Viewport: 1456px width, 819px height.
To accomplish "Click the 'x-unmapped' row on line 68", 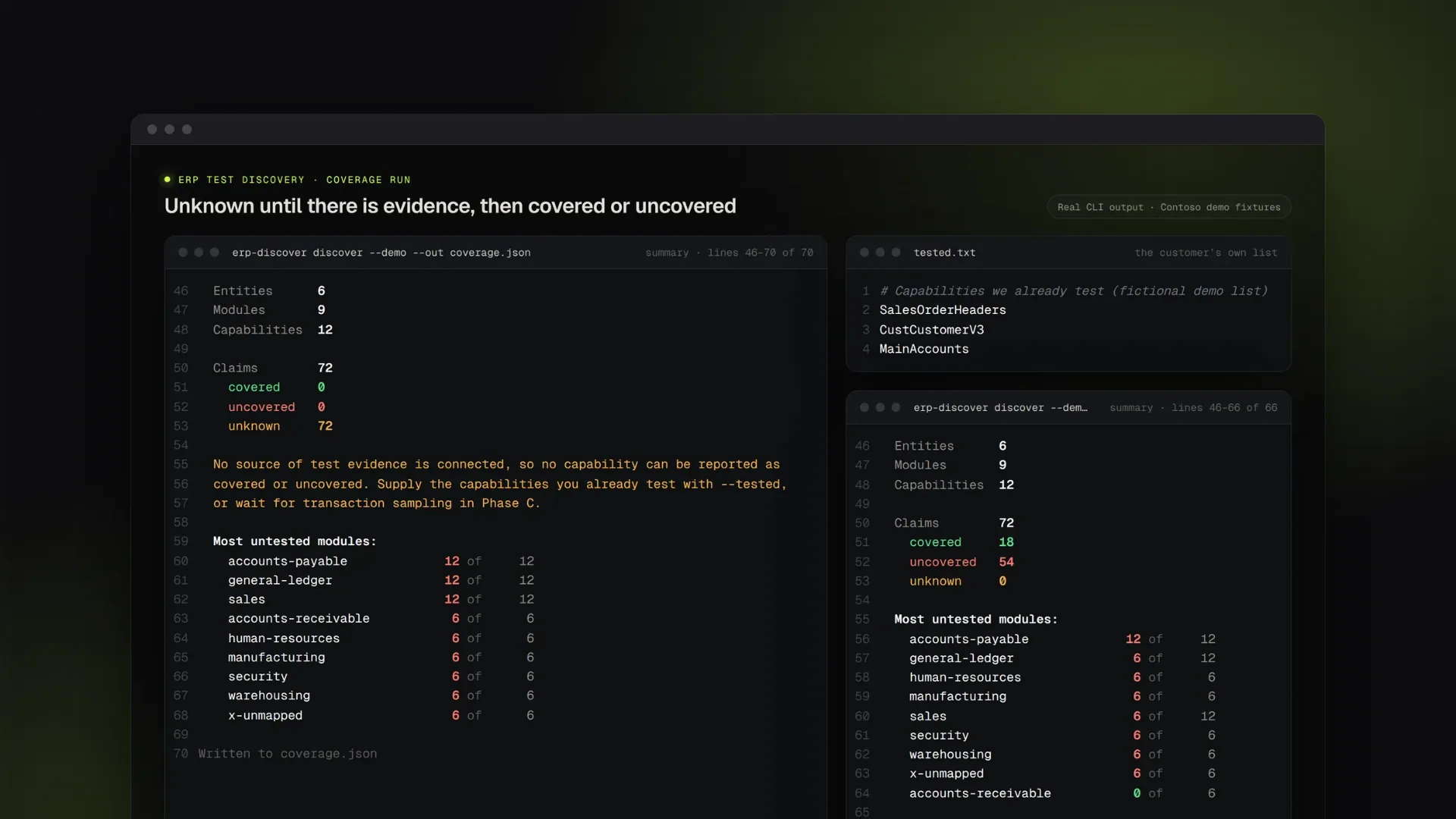I will 381,715.
